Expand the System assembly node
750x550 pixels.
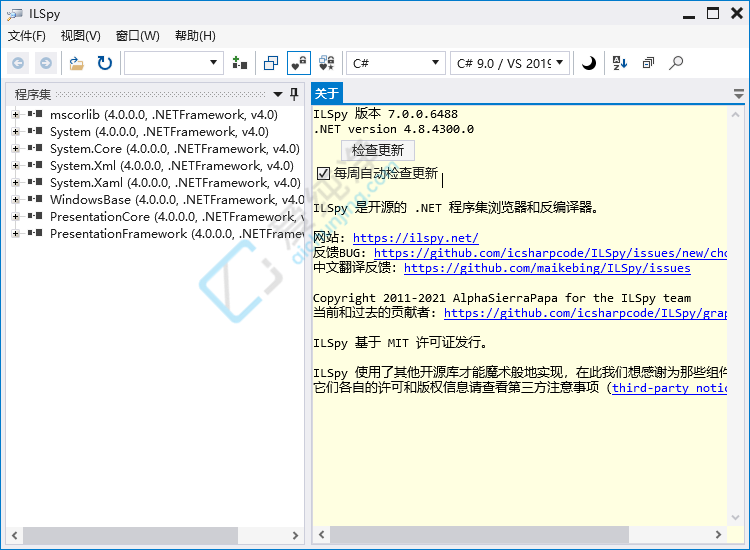16,132
